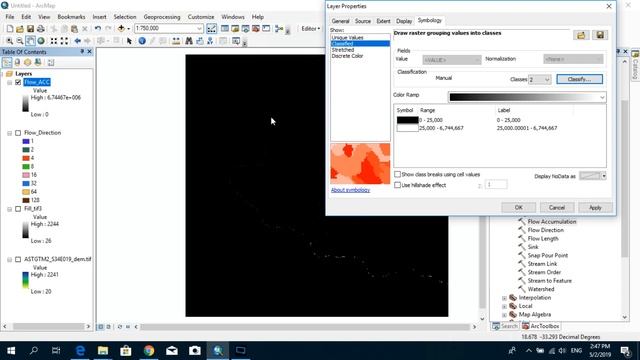Select Stretched in the Show list

(342, 50)
